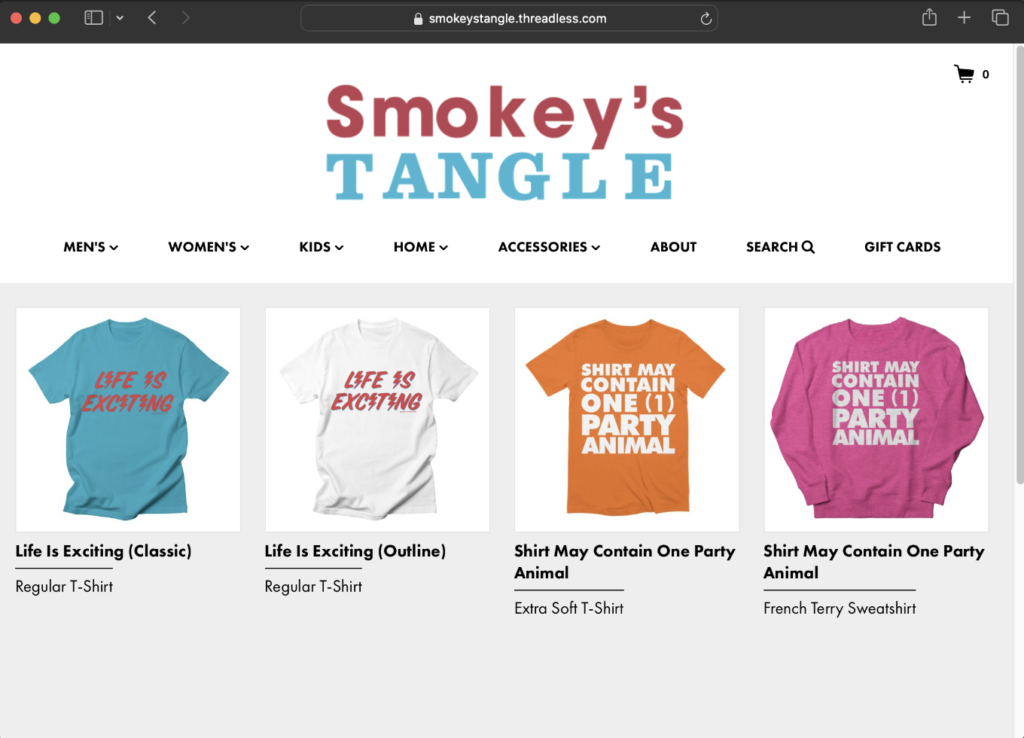Go back with the browser back arrow
Image resolution: width=1024 pixels, height=738 pixels.
point(152,18)
